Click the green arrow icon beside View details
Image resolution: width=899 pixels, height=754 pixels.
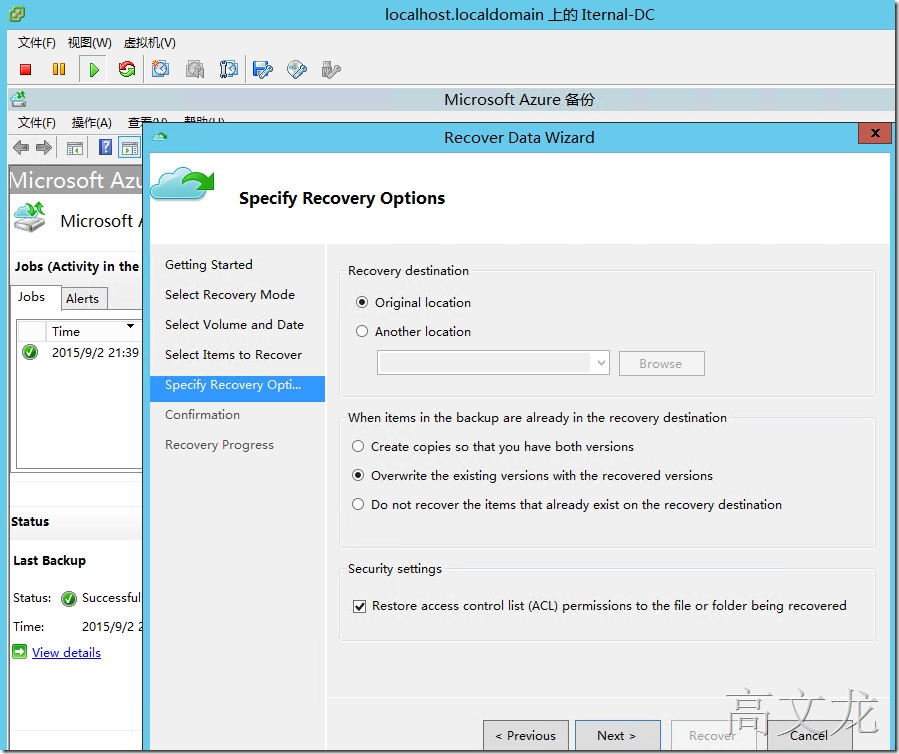(19, 651)
